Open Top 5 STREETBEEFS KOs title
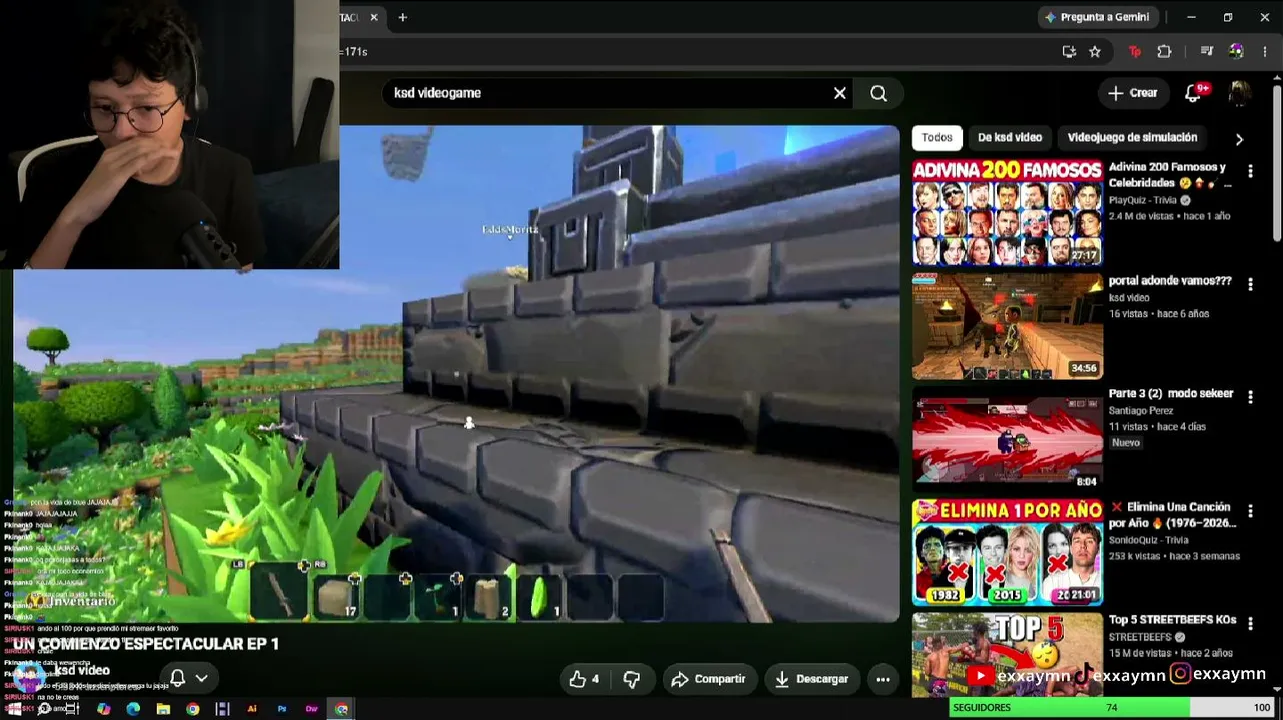The height and width of the screenshot is (720, 1283). 1172,620
